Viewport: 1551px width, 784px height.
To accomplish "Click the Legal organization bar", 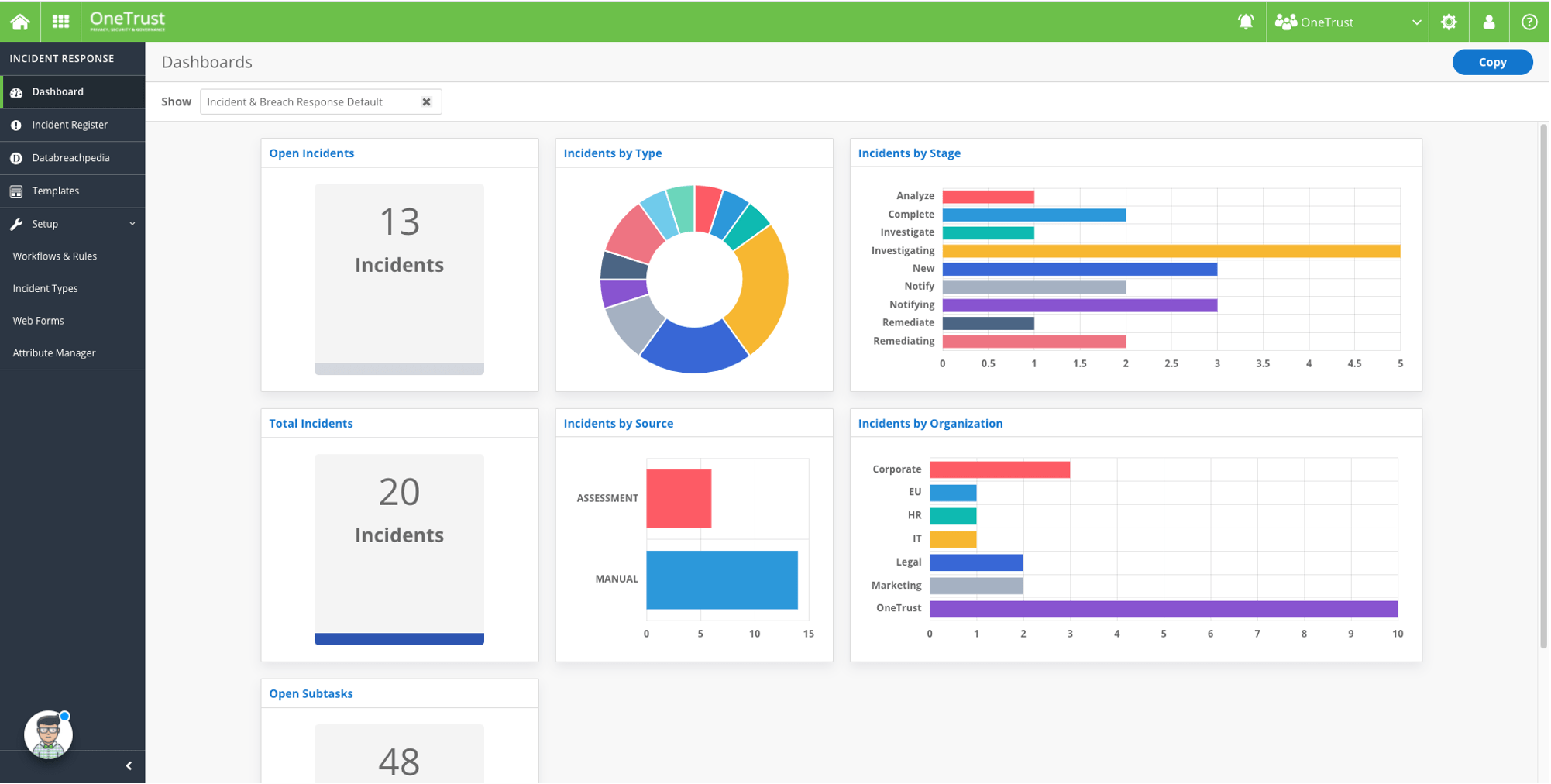I will pos(976,562).
